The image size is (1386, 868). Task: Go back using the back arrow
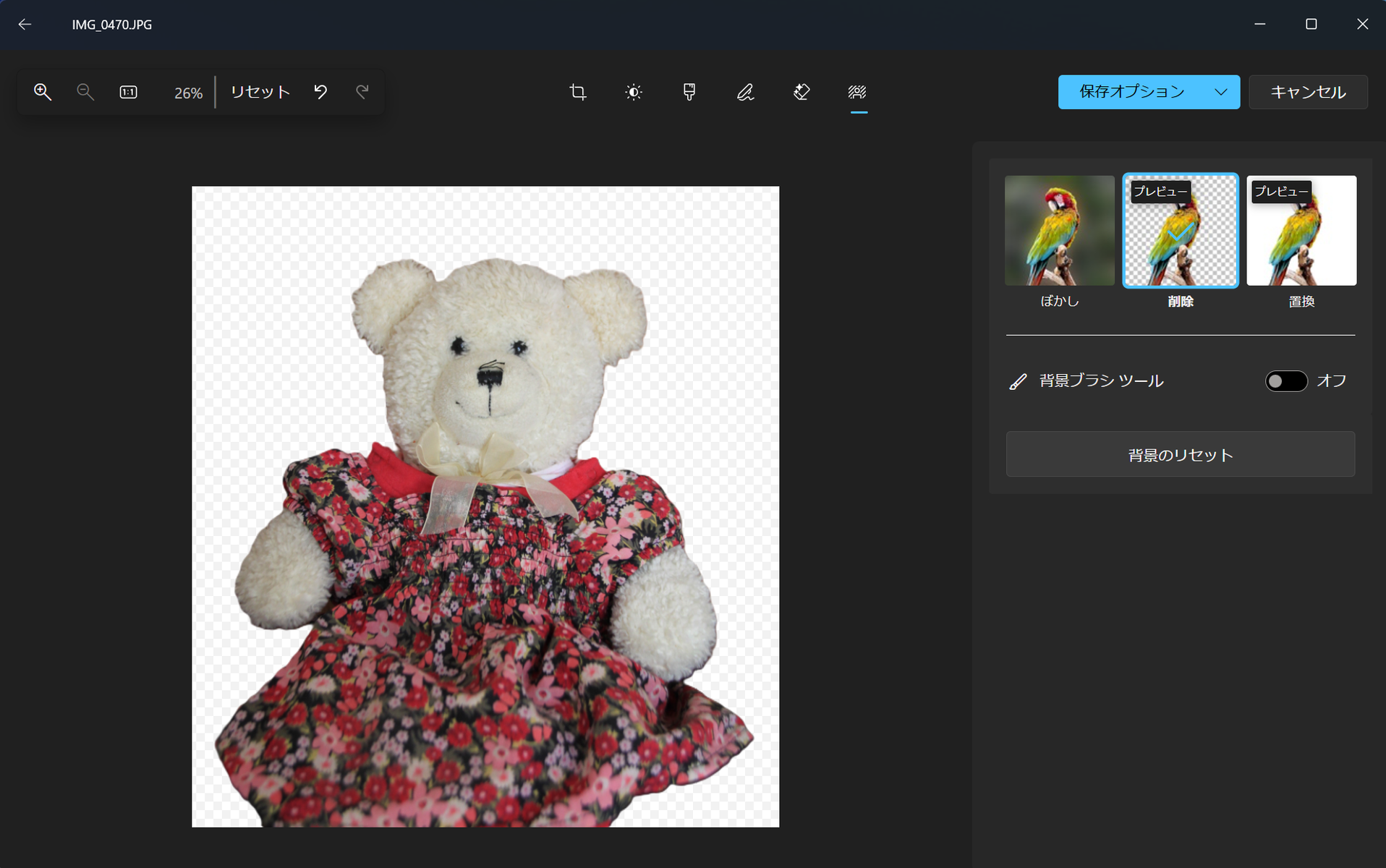(25, 25)
